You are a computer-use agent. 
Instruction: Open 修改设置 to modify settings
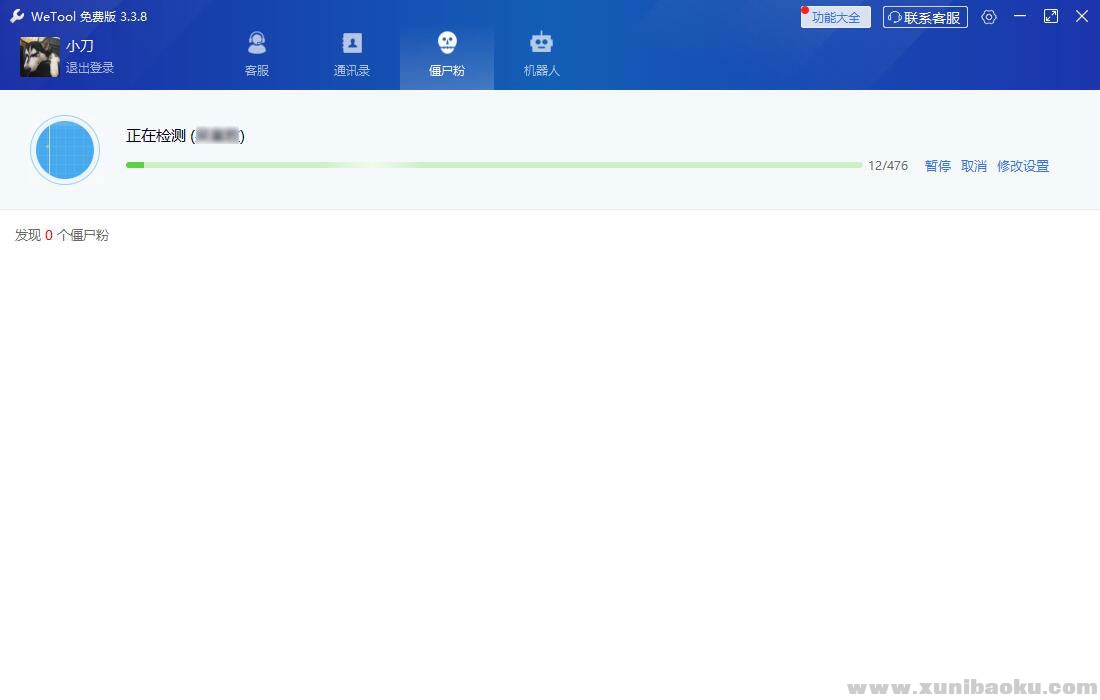(x=1023, y=166)
